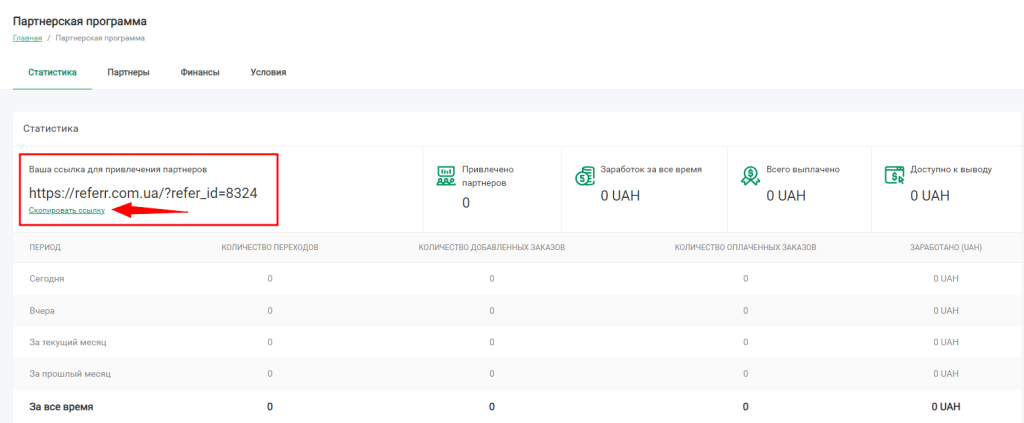The height and width of the screenshot is (423, 1024).
Task: Select the За текущий месяц row
Action: [x=68, y=342]
